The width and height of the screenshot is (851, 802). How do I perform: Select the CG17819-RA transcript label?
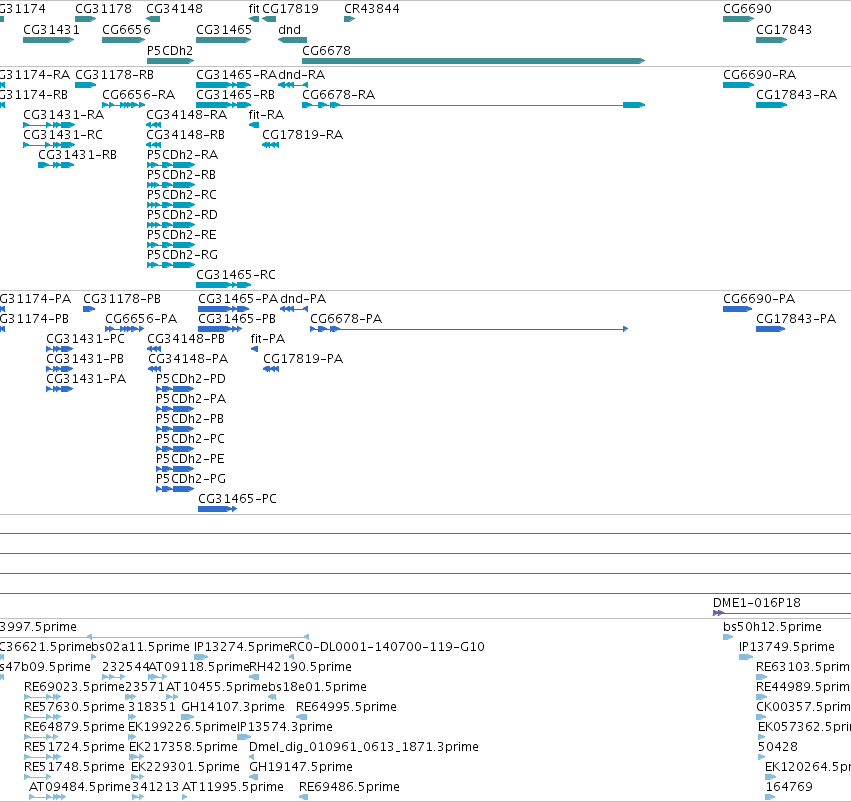[x=302, y=135]
